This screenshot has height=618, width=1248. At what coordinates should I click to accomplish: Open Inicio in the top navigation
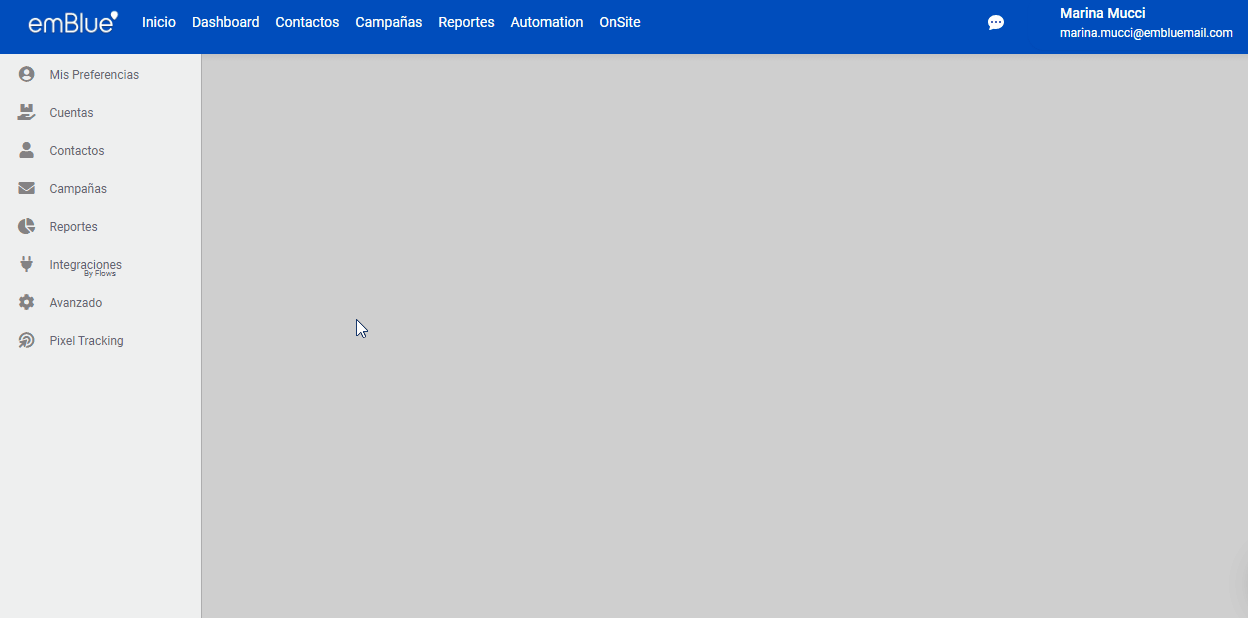coord(159,22)
